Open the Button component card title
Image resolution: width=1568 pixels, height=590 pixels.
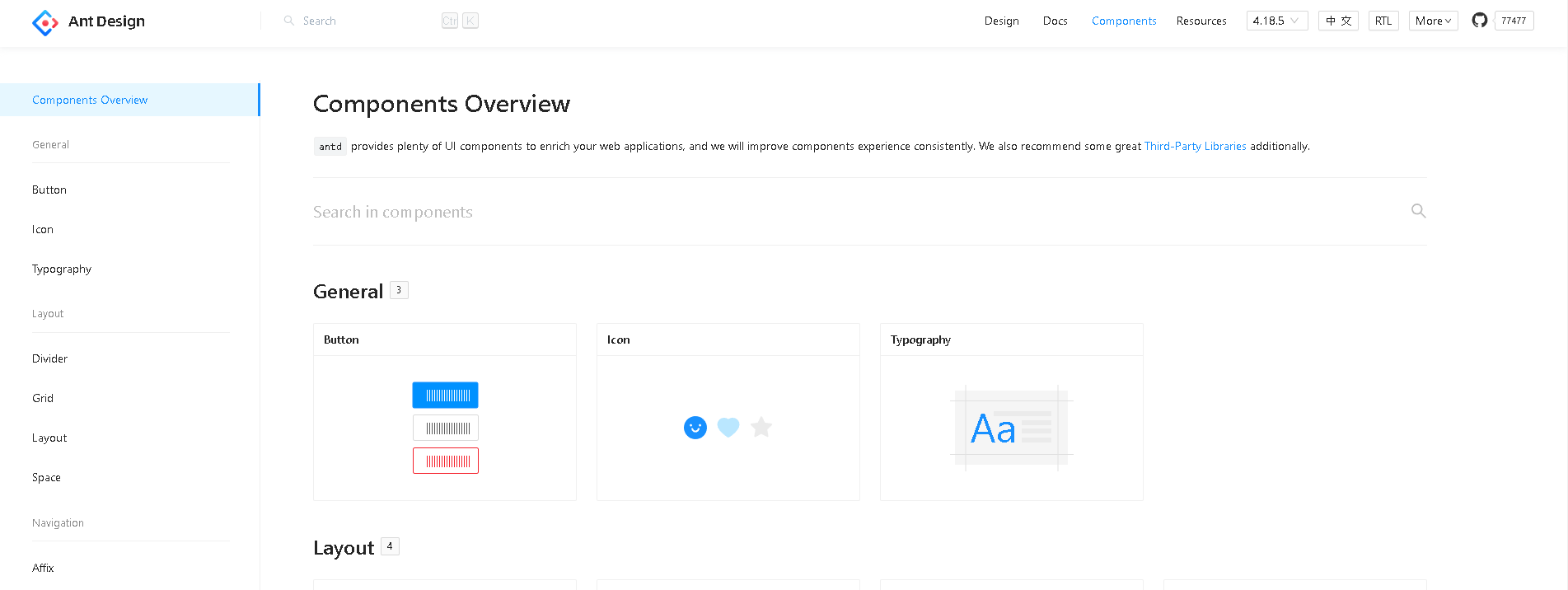pos(341,339)
